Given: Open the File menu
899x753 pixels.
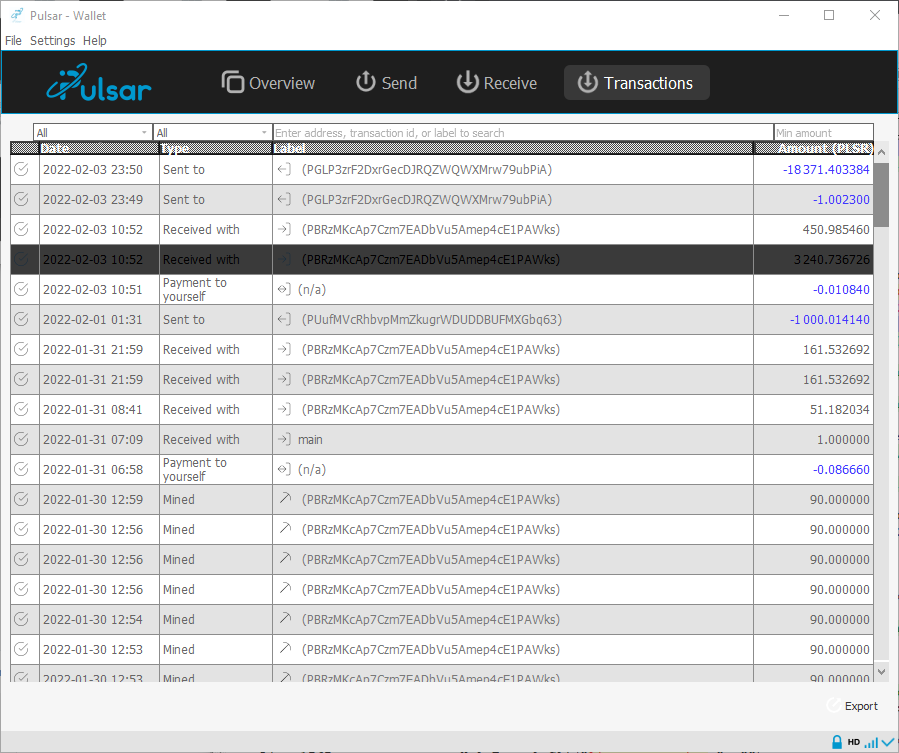Looking at the screenshot, I should [x=13, y=40].
